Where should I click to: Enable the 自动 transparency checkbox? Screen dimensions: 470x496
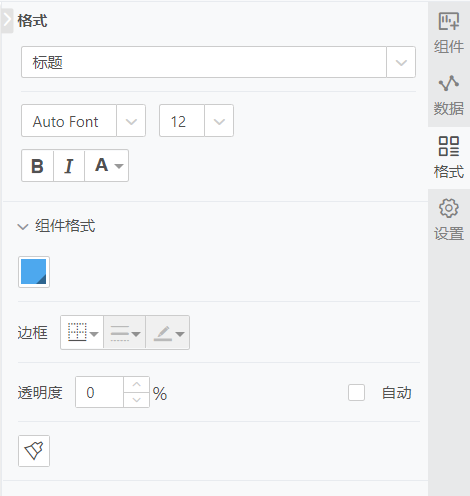click(356, 392)
